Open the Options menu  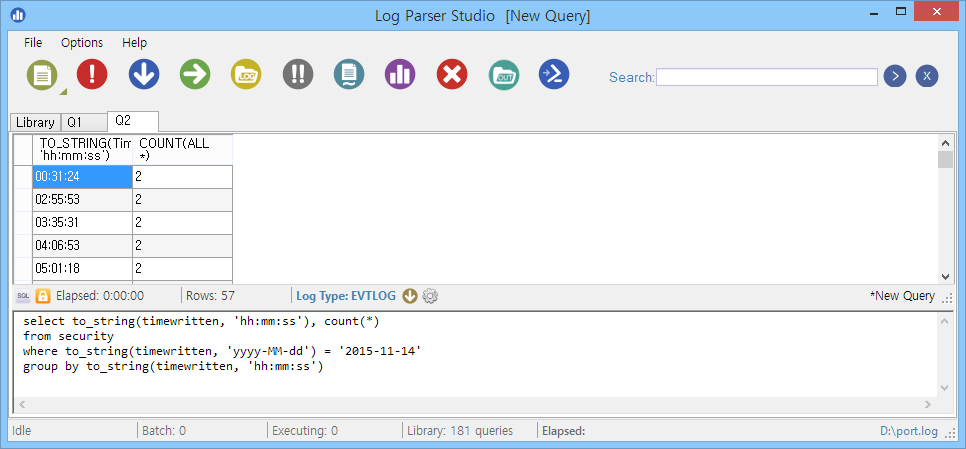82,42
